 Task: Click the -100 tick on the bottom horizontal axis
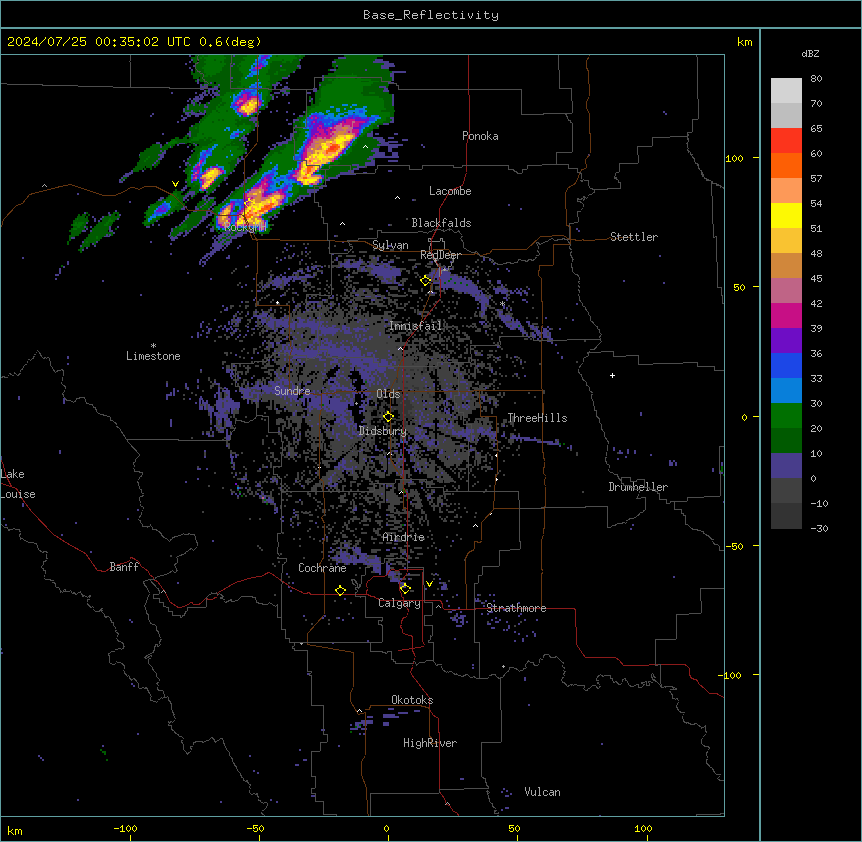(x=125, y=828)
